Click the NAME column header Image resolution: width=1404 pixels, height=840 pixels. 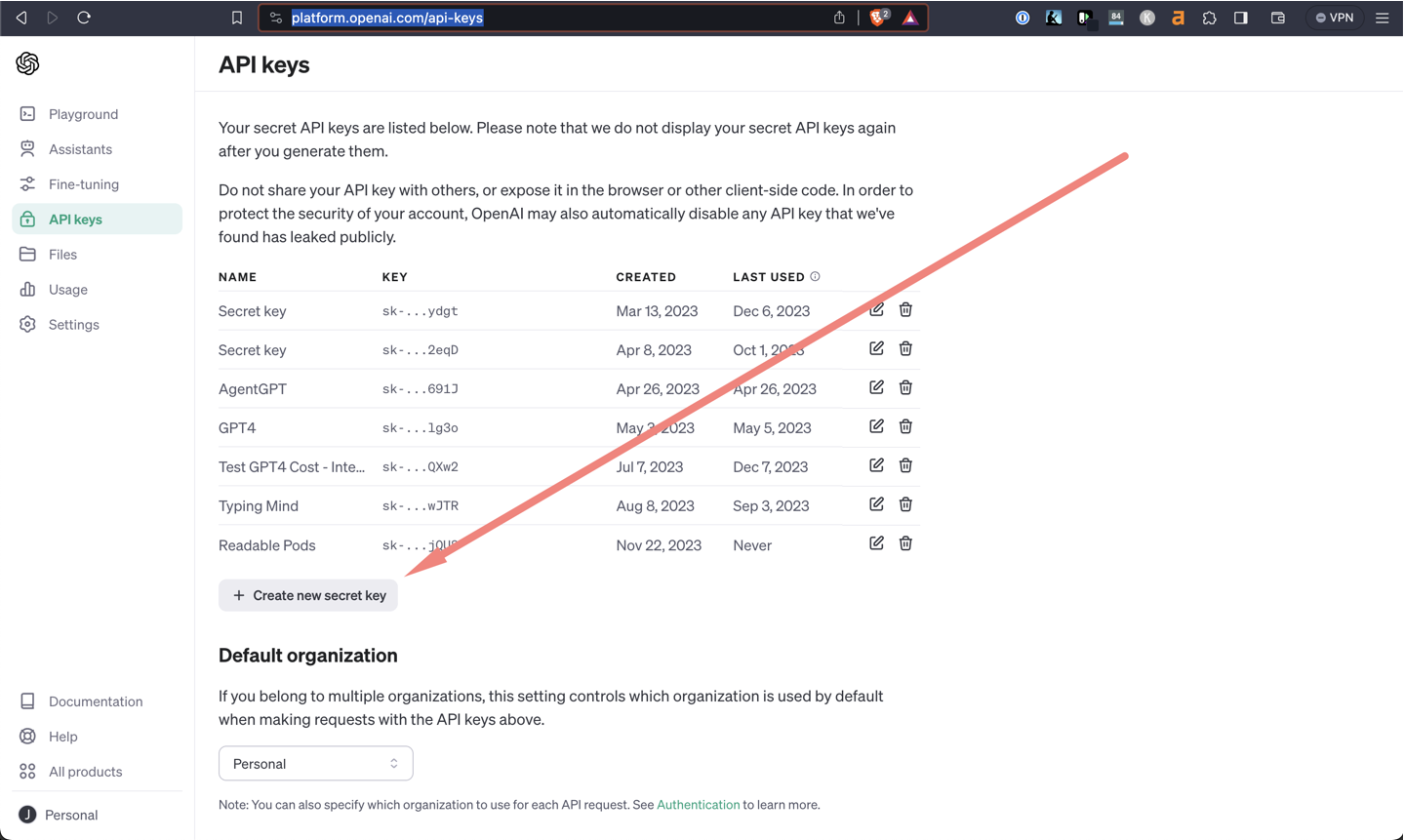pyautogui.click(x=238, y=277)
